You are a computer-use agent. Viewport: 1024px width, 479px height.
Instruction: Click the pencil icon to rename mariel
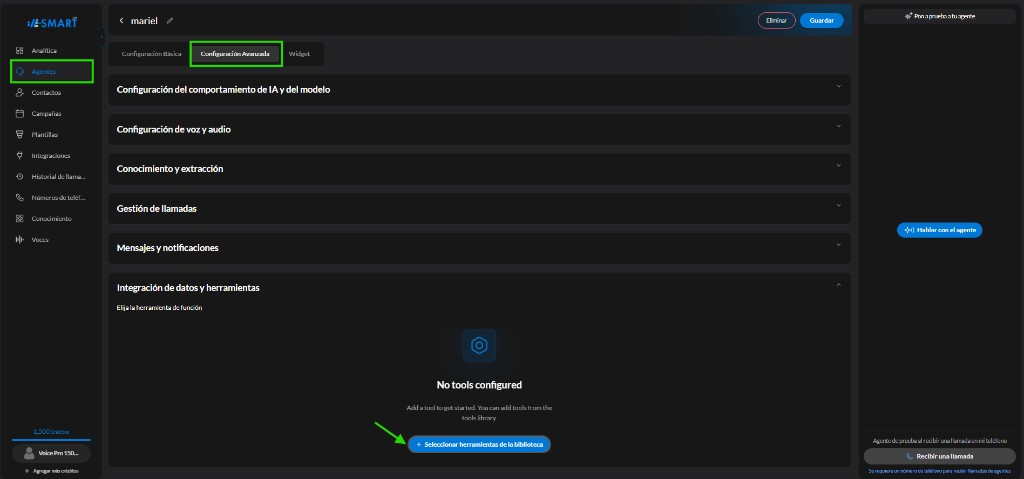pos(170,21)
